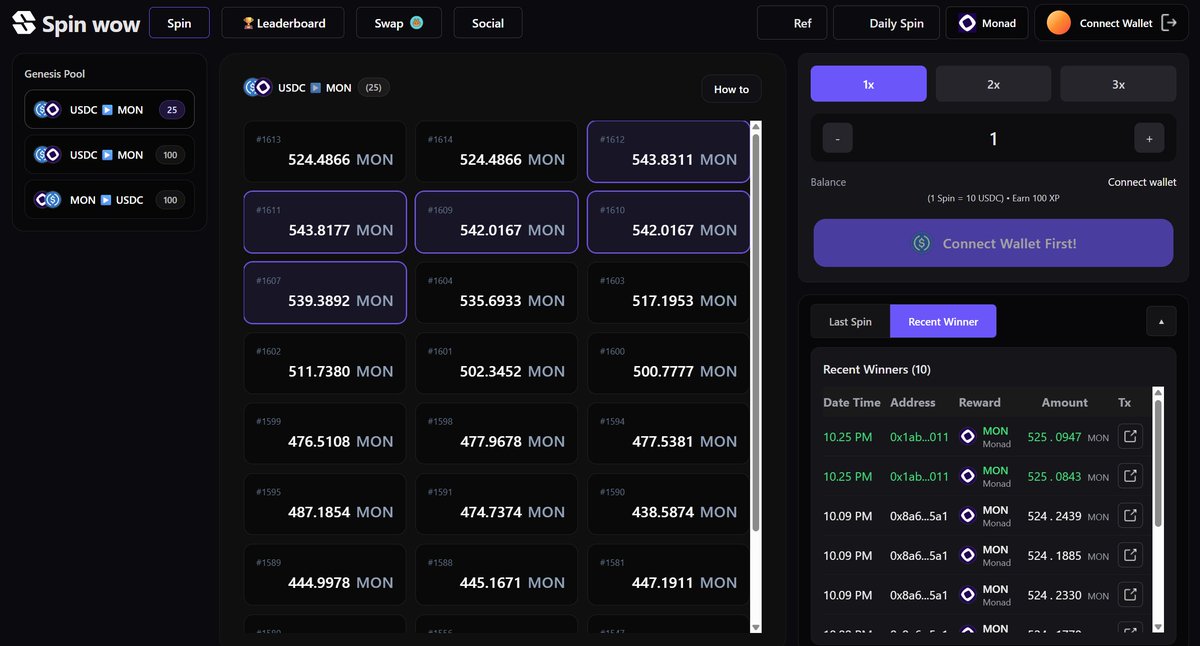
Task: Increase spin count with plus button
Action: [x=1149, y=139]
